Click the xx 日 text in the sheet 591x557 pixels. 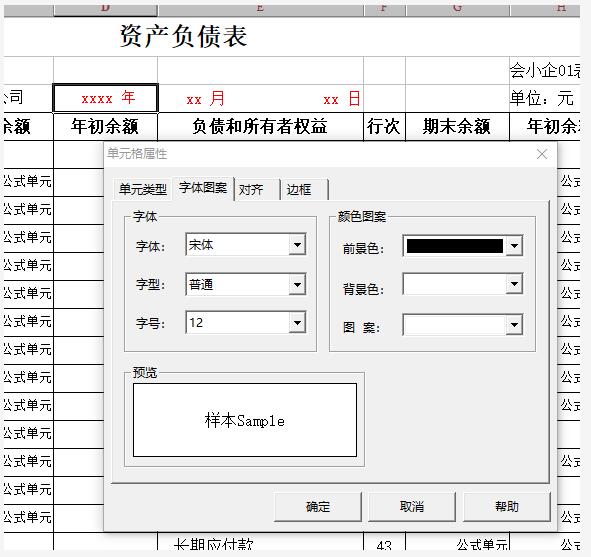tap(341, 99)
